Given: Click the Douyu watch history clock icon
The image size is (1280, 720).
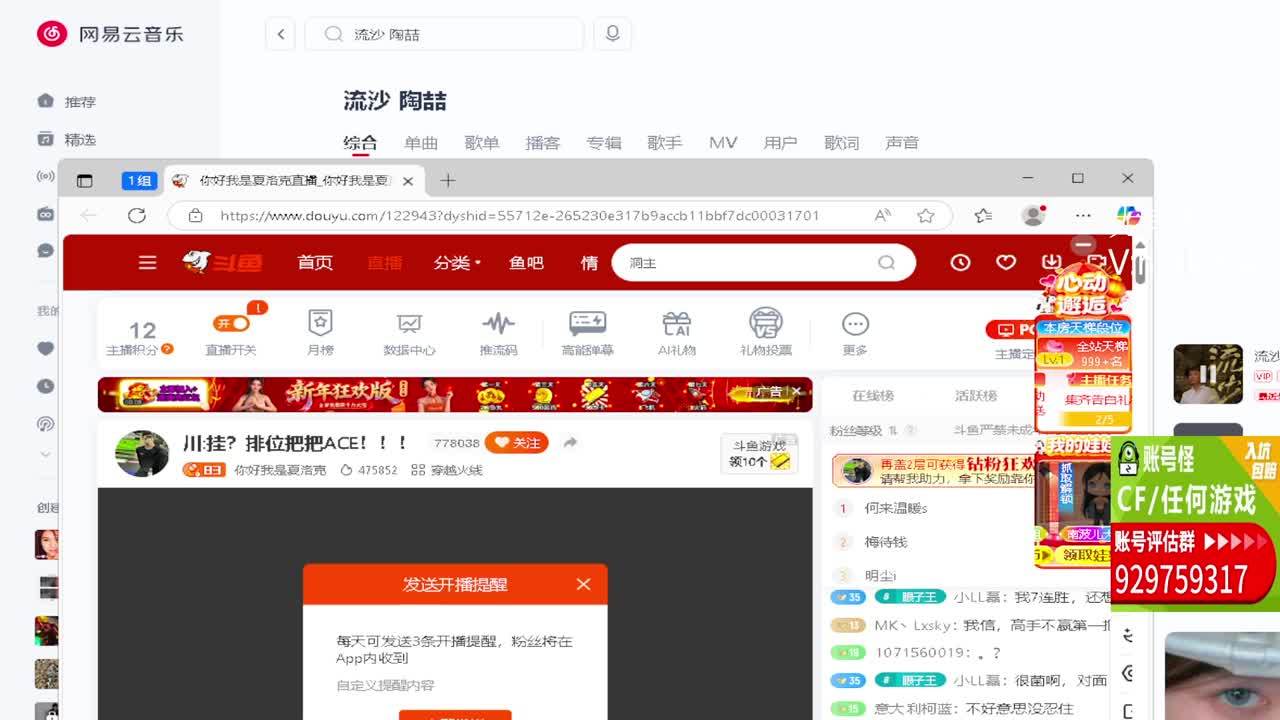Looking at the screenshot, I should pos(960,262).
